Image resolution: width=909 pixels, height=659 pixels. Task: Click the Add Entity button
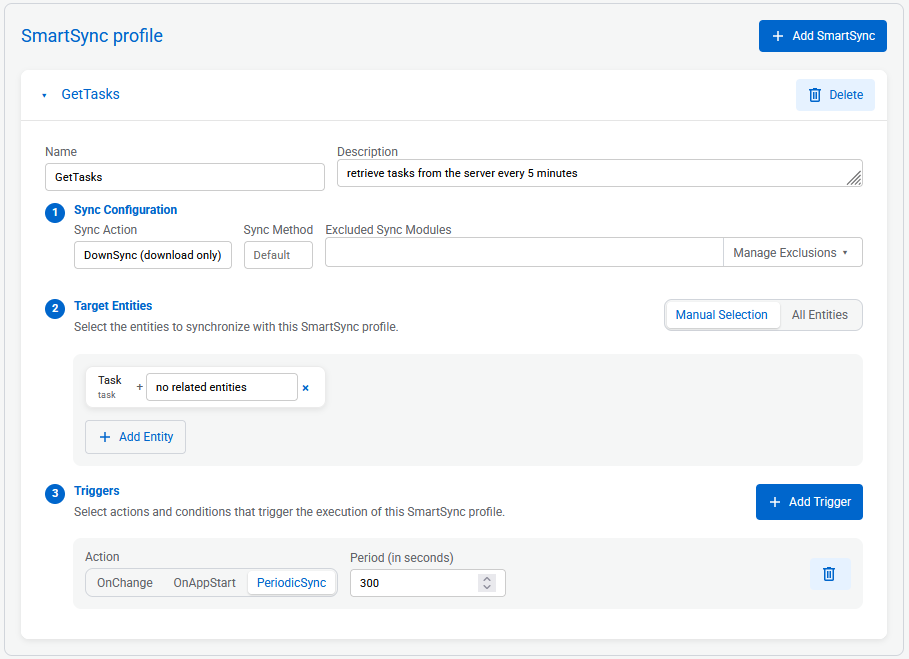coord(135,437)
